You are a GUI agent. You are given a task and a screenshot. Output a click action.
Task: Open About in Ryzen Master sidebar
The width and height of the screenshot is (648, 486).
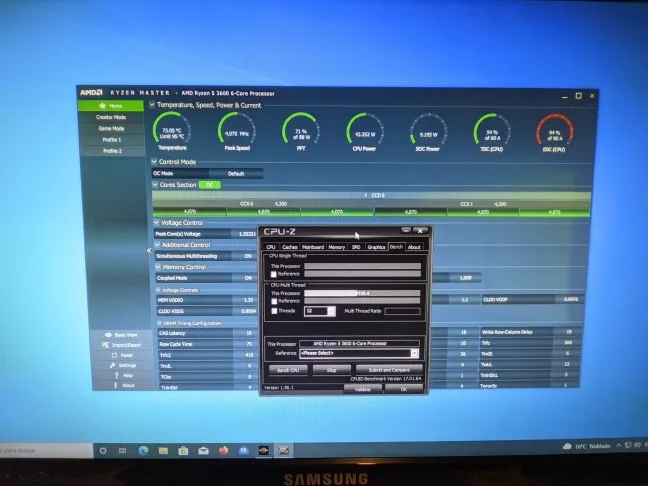pyautogui.click(x=124, y=385)
